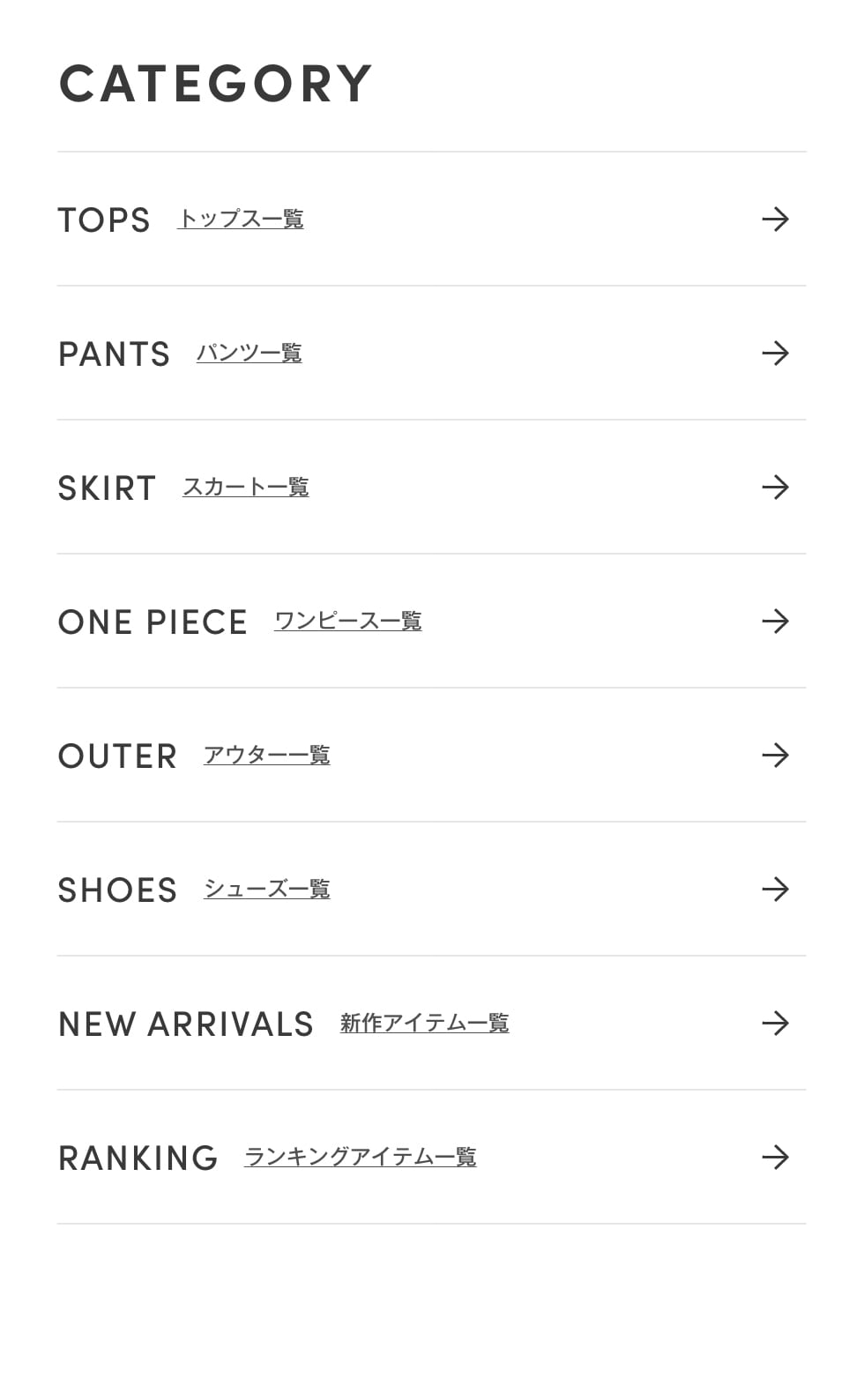Open the パンツ一覧 link
The width and height of the screenshot is (864, 1400).
(x=249, y=354)
